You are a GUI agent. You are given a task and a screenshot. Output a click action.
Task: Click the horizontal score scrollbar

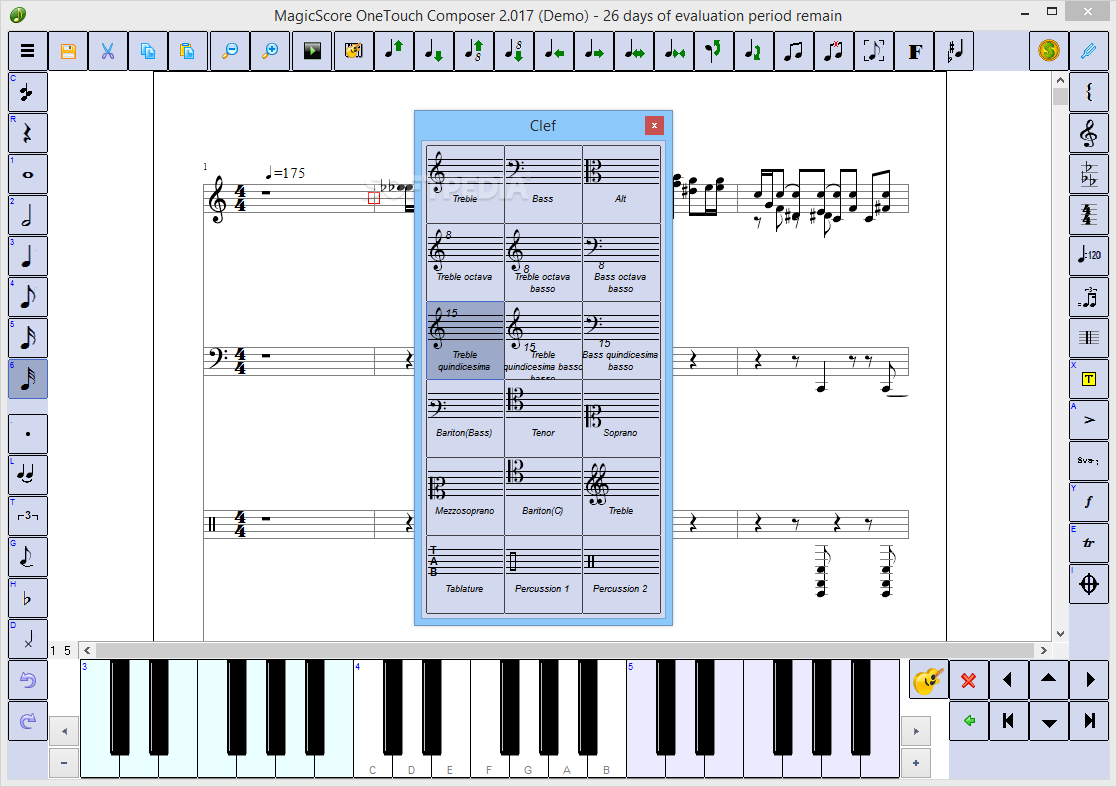pos(564,650)
